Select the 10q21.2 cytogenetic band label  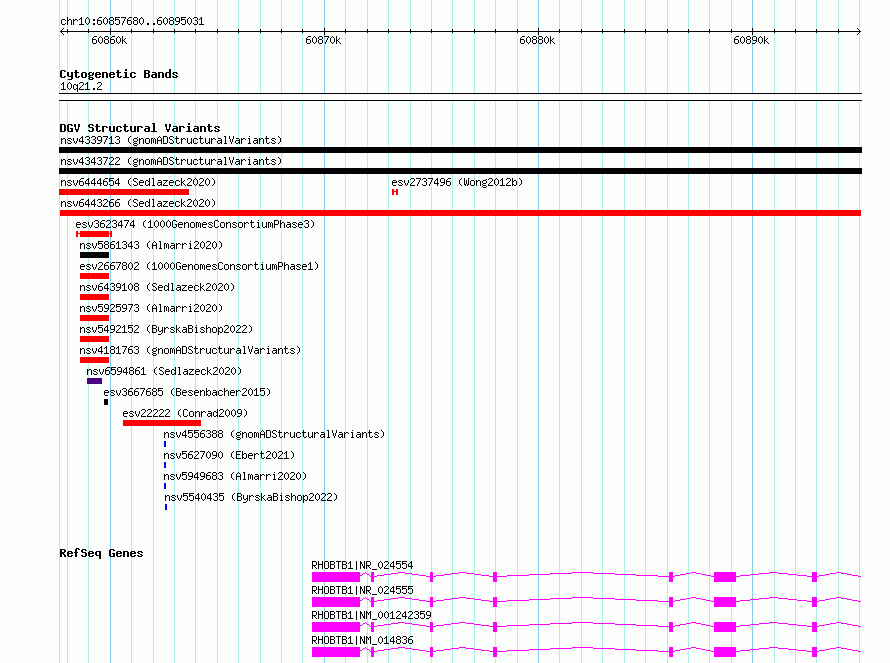(x=81, y=86)
